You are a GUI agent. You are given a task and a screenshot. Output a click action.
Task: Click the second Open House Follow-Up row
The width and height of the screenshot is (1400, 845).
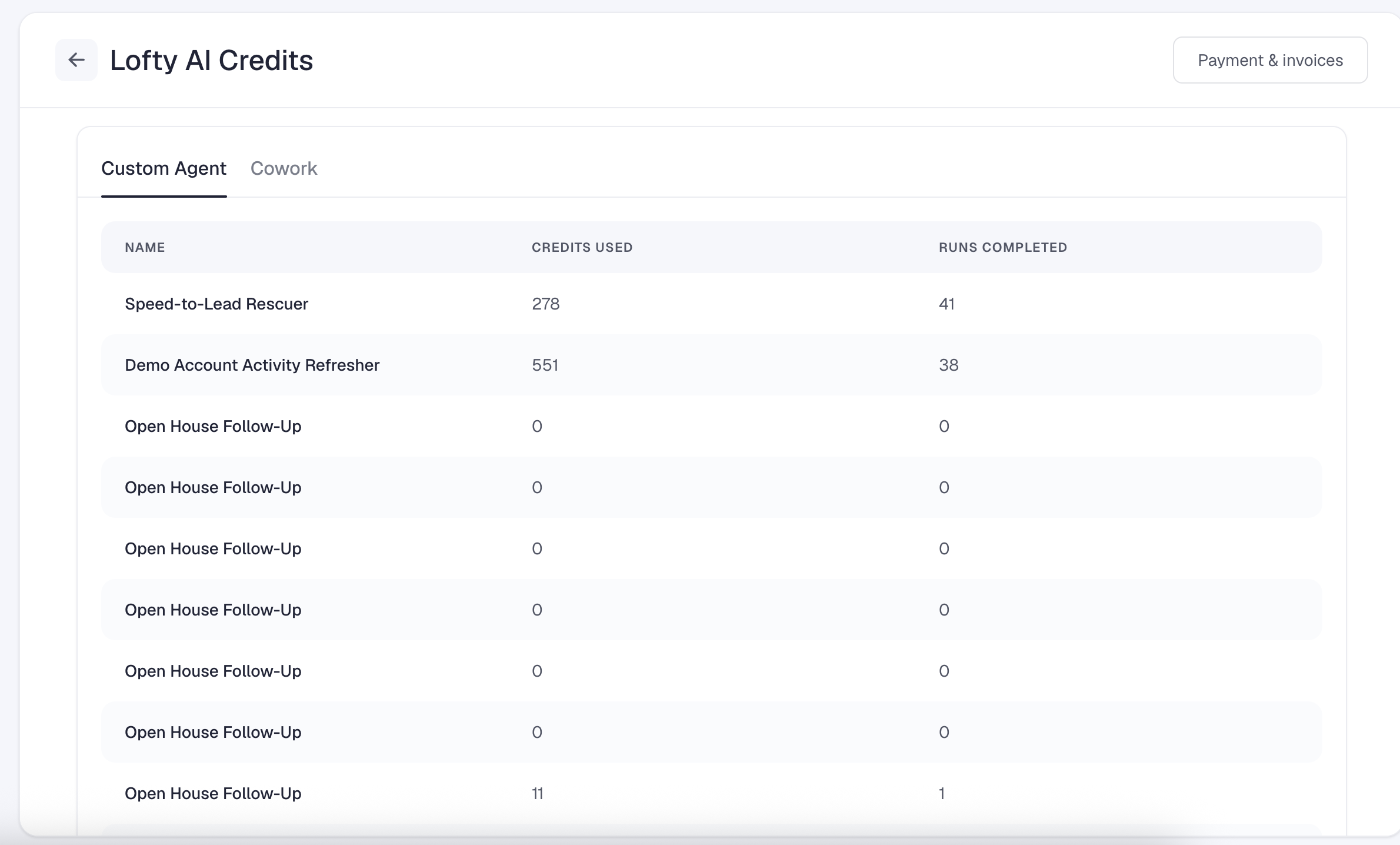(712, 487)
